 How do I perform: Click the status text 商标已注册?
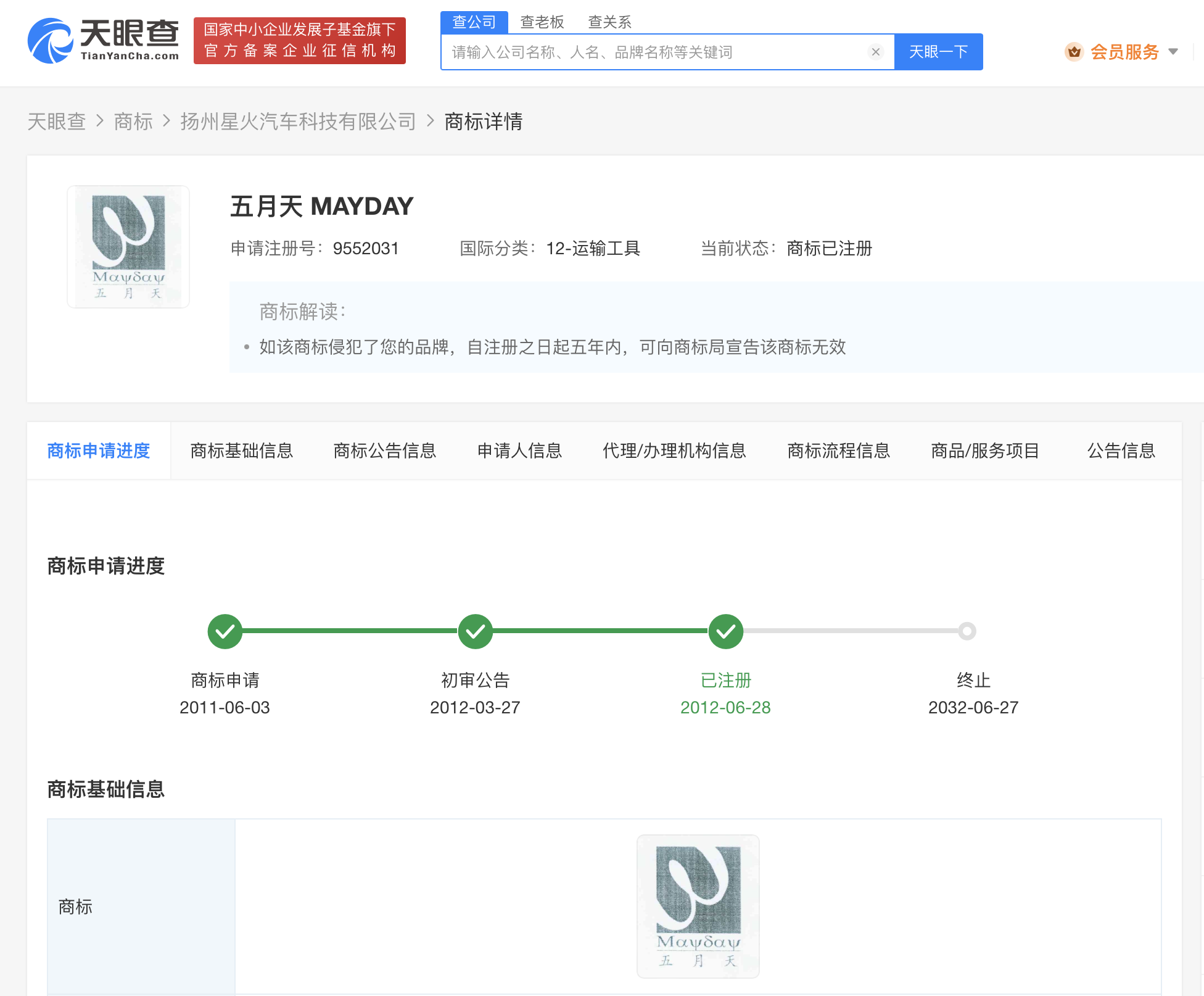coord(830,248)
